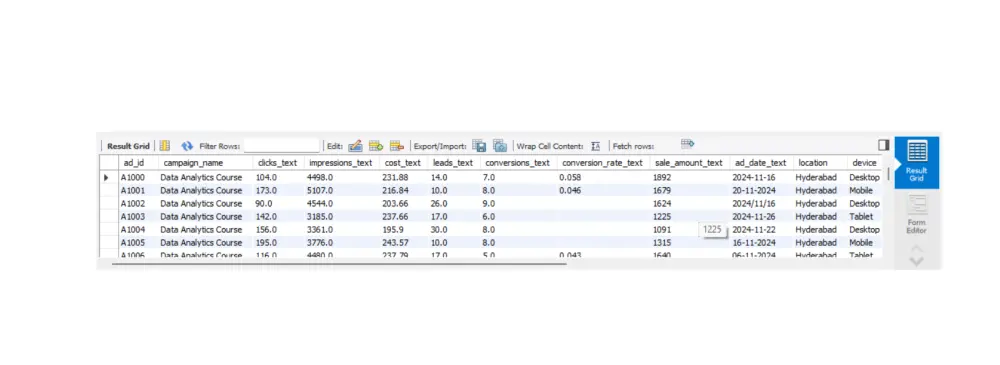
Task: Click the impressions_text column header
Action: (340, 163)
